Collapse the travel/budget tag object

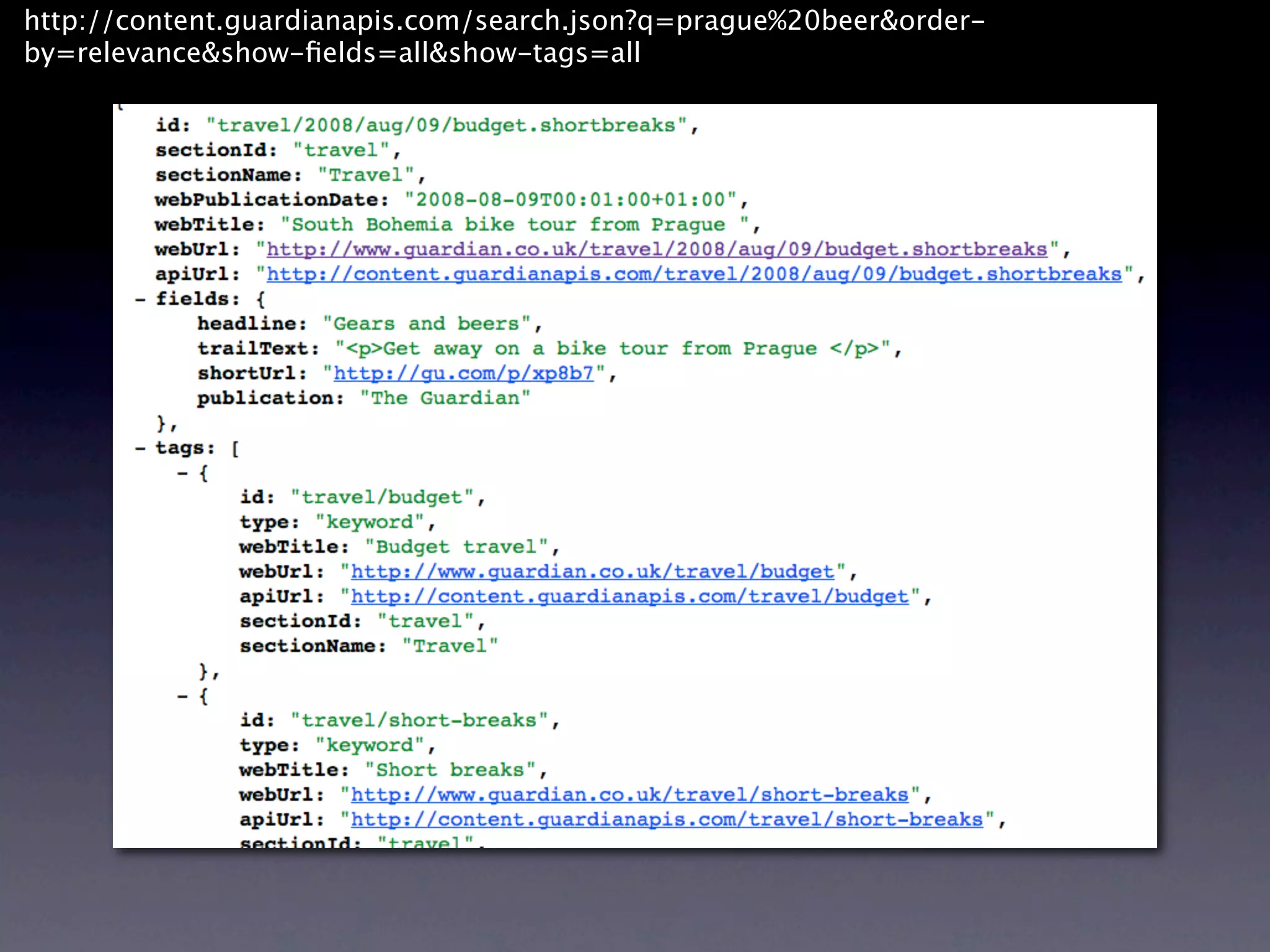point(182,474)
